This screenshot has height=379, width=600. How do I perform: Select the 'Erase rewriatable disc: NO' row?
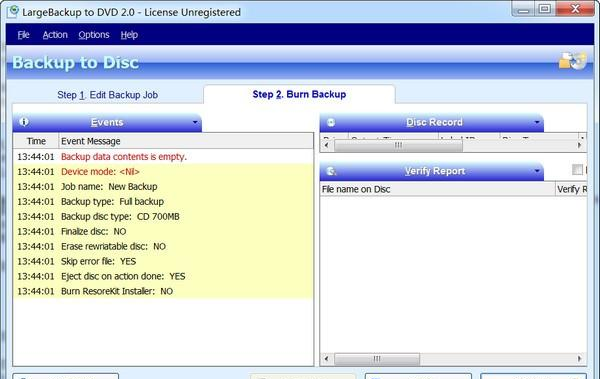[163, 246]
